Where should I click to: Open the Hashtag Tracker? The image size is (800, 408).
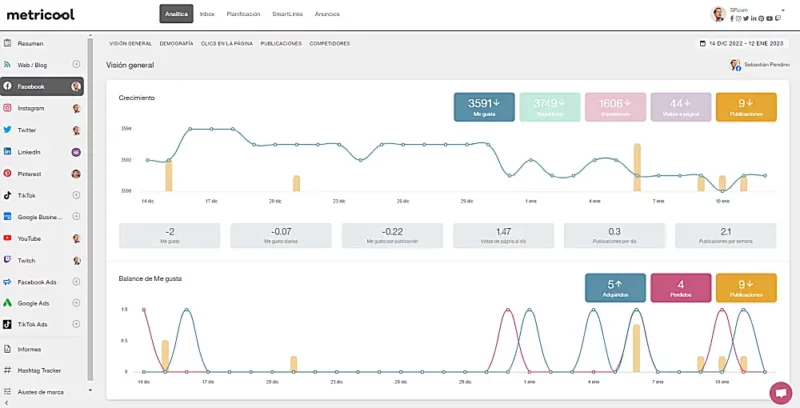coord(41,370)
